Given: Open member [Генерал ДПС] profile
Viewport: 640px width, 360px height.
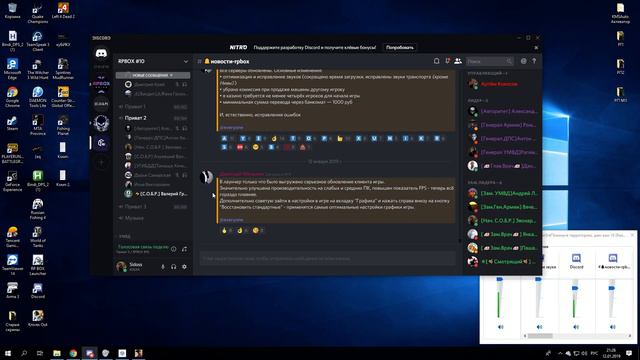Looking at the screenshot, I should coord(503,138).
